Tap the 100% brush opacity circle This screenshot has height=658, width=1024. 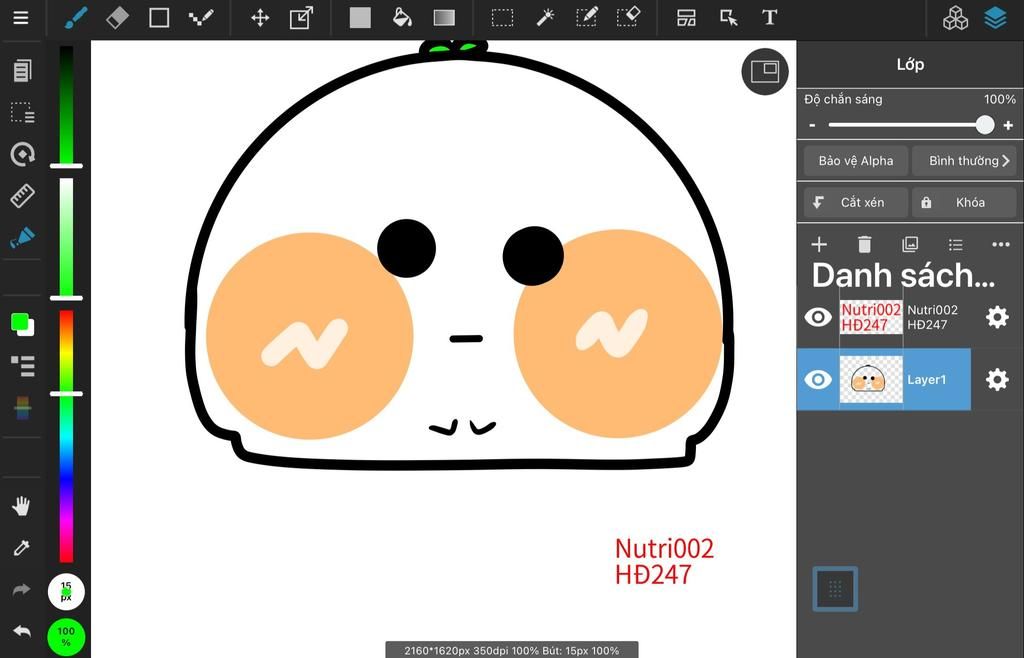coord(66,637)
